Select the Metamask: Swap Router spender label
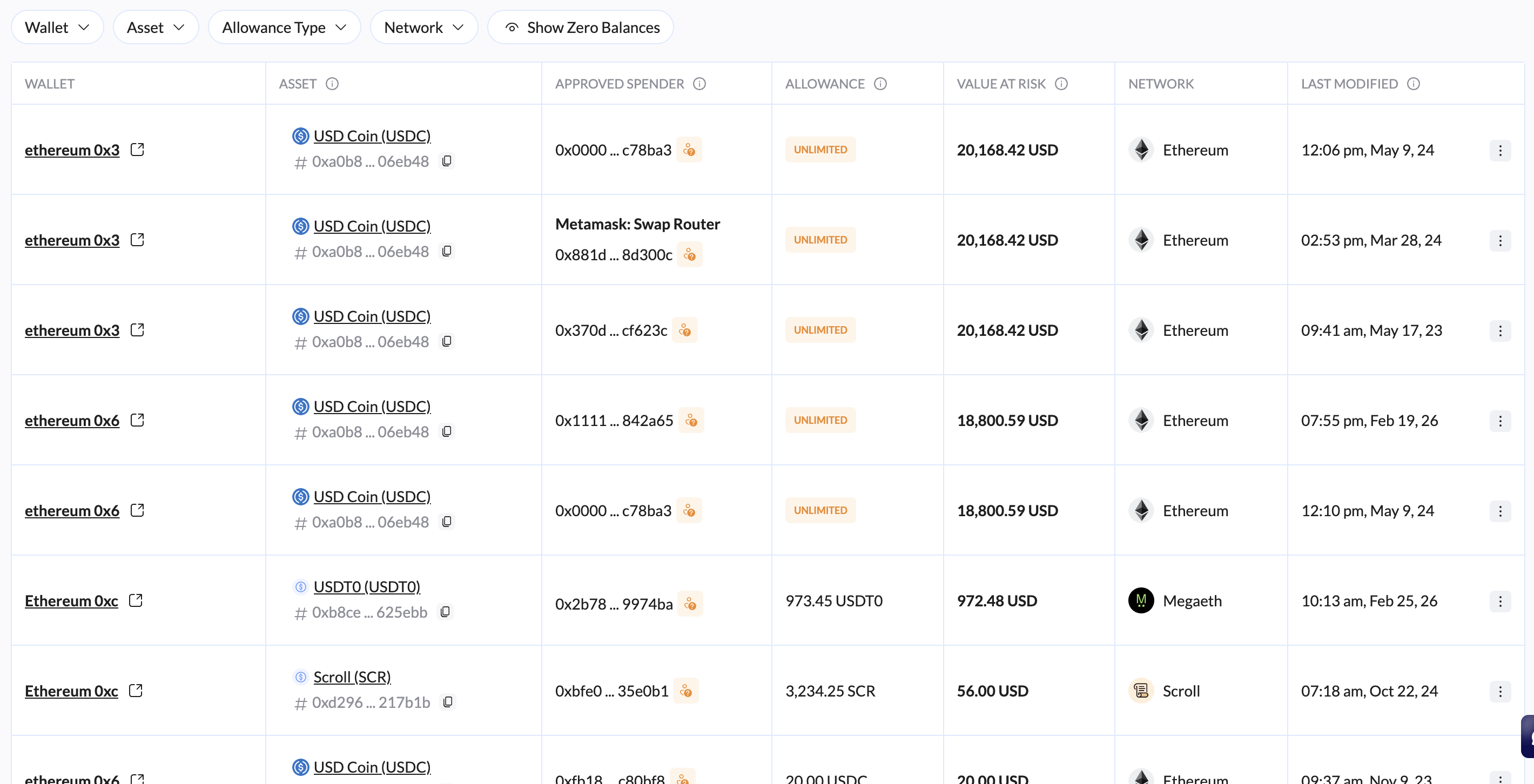The image size is (1534, 784). (637, 225)
